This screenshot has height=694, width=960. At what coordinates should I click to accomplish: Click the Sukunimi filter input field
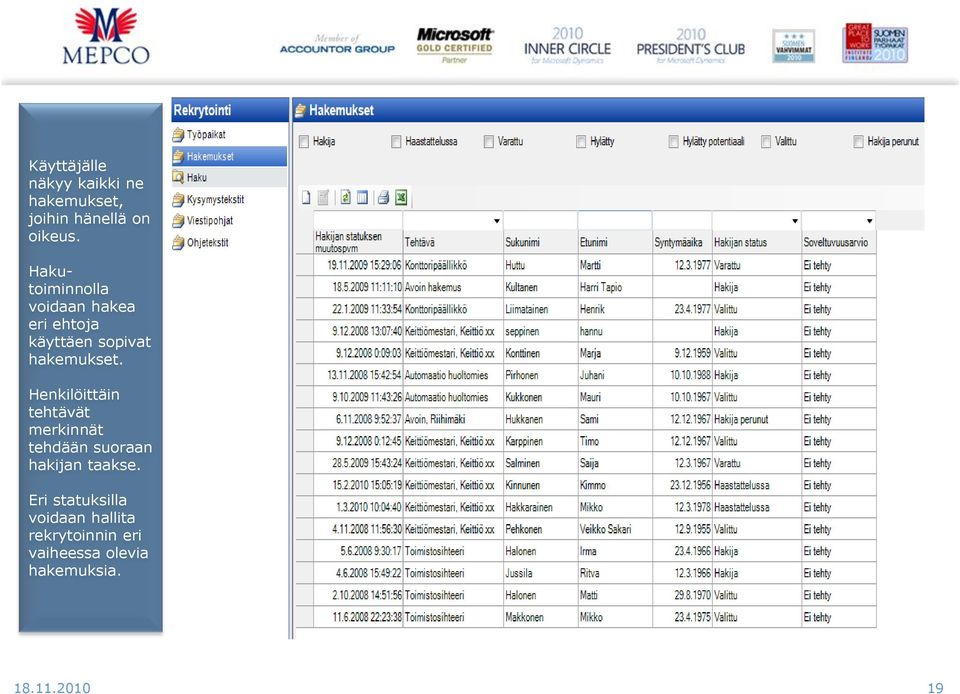(x=541, y=220)
